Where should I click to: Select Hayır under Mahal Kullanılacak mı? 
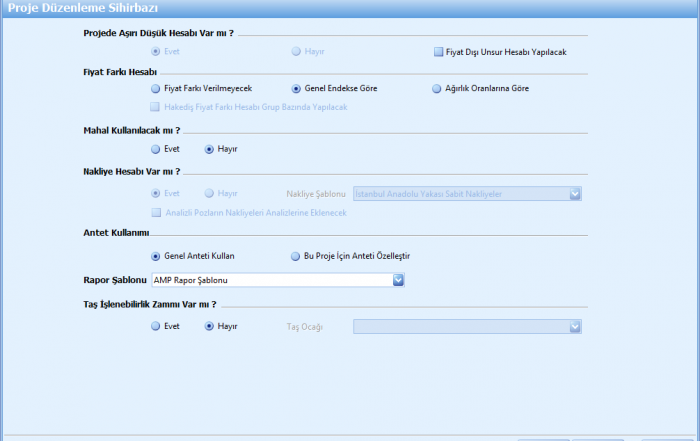coord(209,149)
